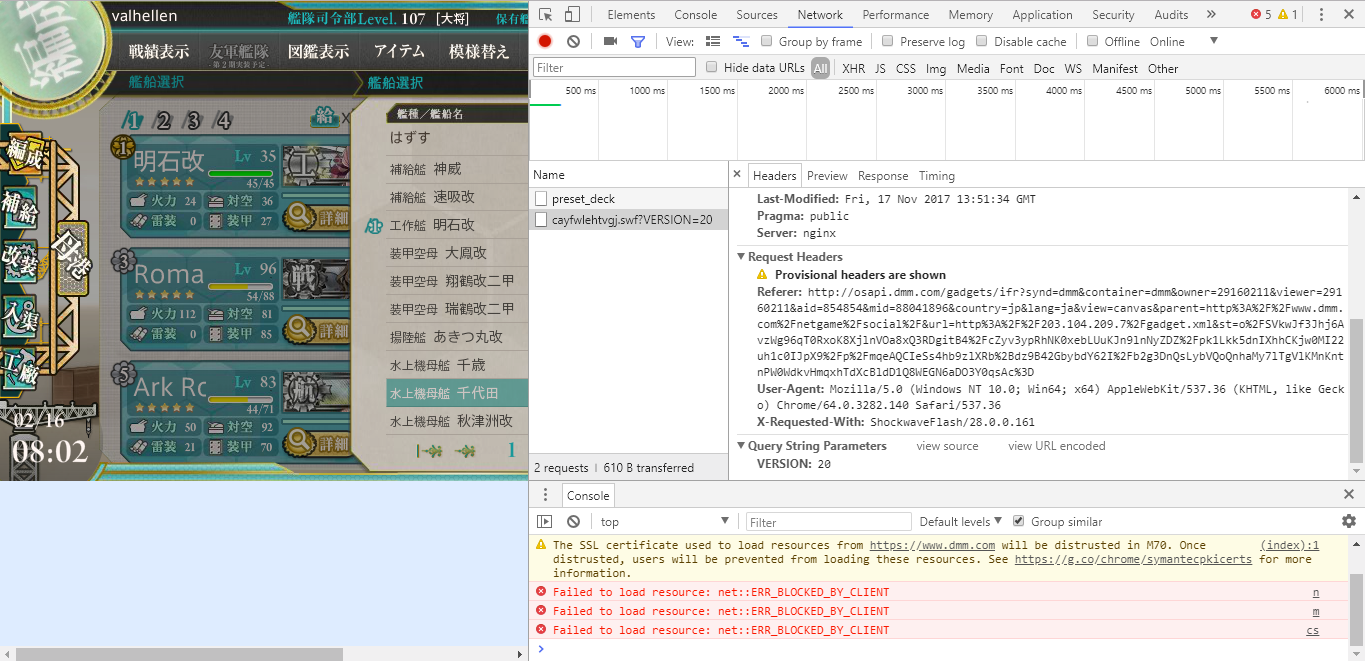This screenshot has height=661, width=1365.
Task: Clear the network log
Action: 573,41
